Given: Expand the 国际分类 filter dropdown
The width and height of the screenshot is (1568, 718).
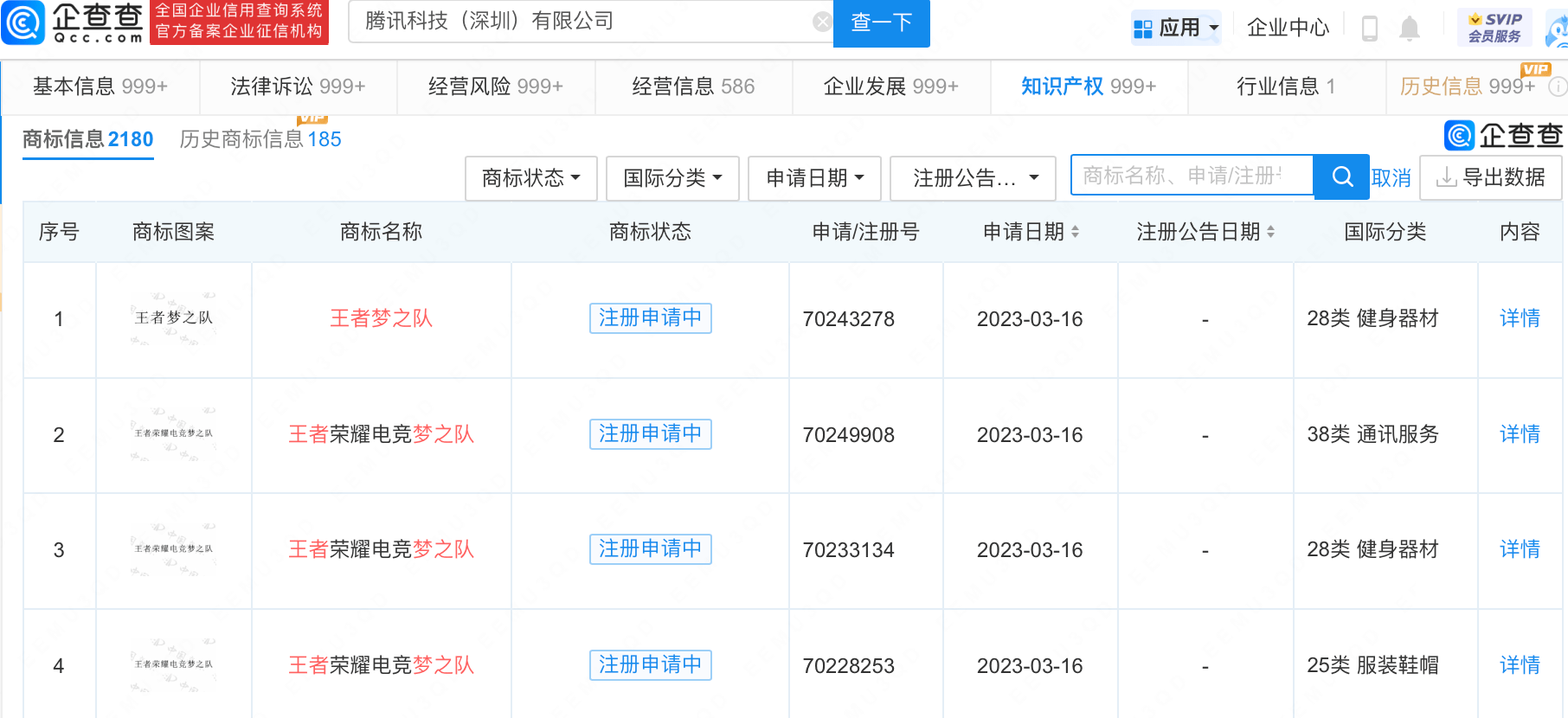Looking at the screenshot, I should click(672, 178).
